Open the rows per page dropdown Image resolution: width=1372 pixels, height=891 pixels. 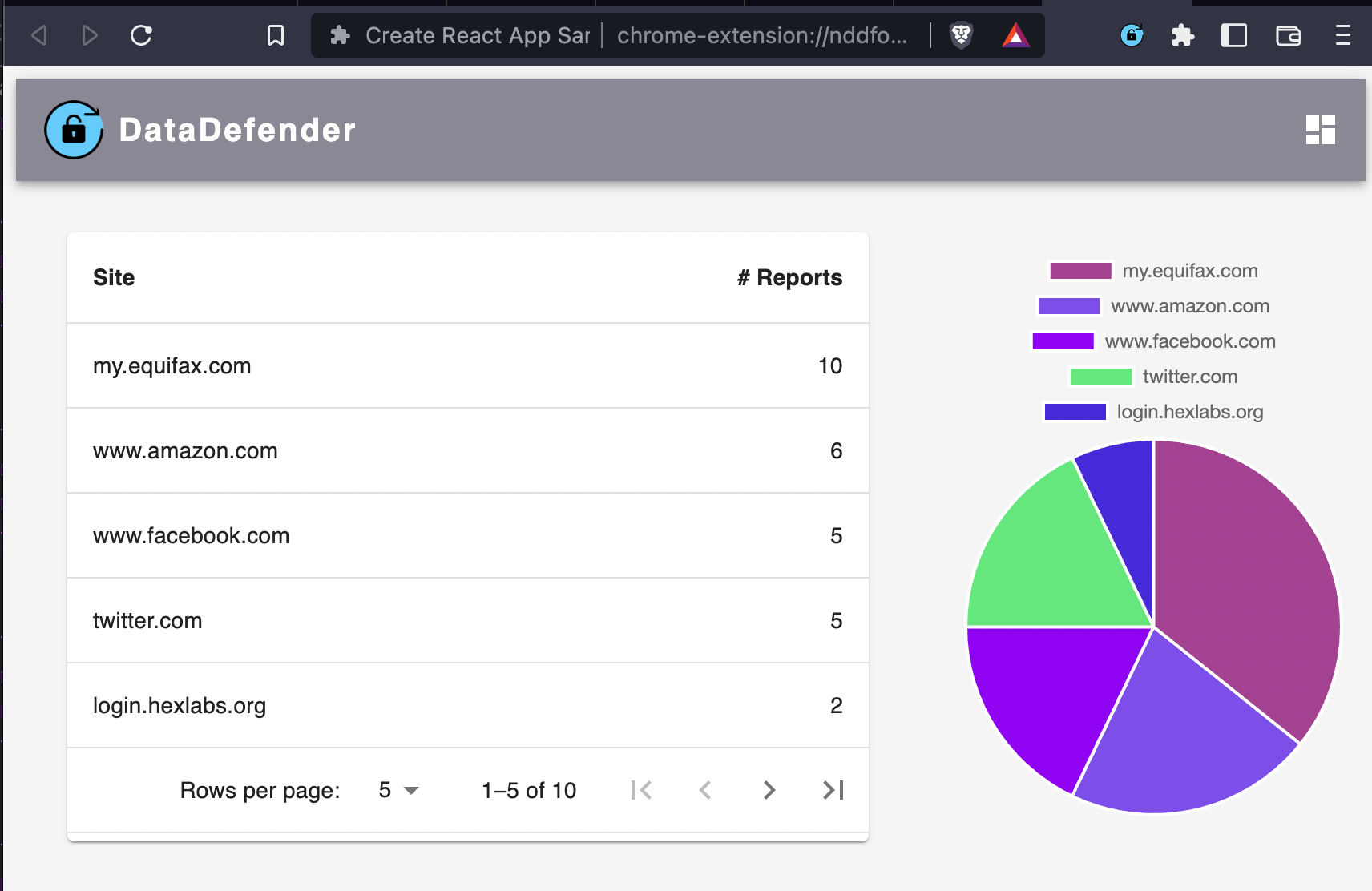pyautogui.click(x=398, y=790)
